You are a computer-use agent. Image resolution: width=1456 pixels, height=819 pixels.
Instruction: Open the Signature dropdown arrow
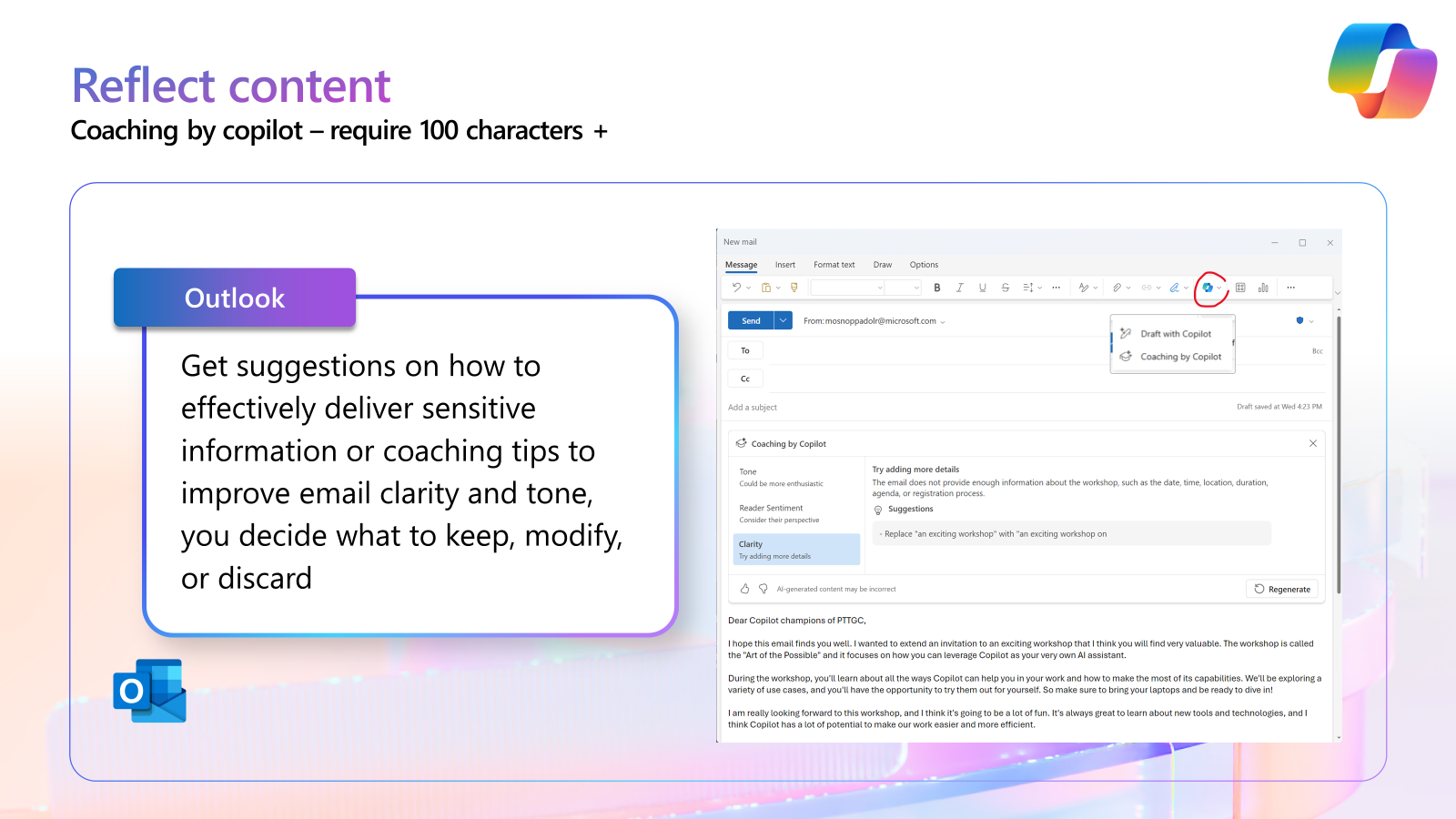pyautogui.click(x=1186, y=288)
